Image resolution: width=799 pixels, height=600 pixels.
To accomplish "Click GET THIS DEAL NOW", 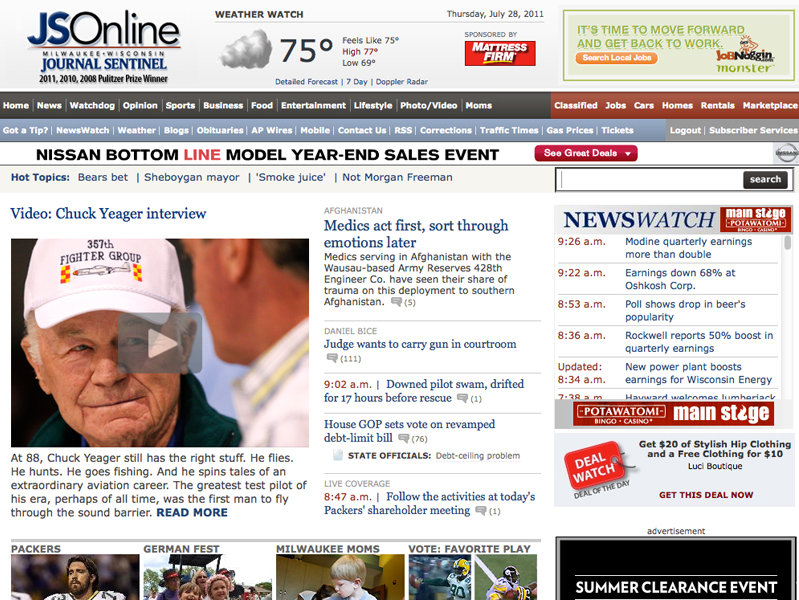I will point(706,495).
